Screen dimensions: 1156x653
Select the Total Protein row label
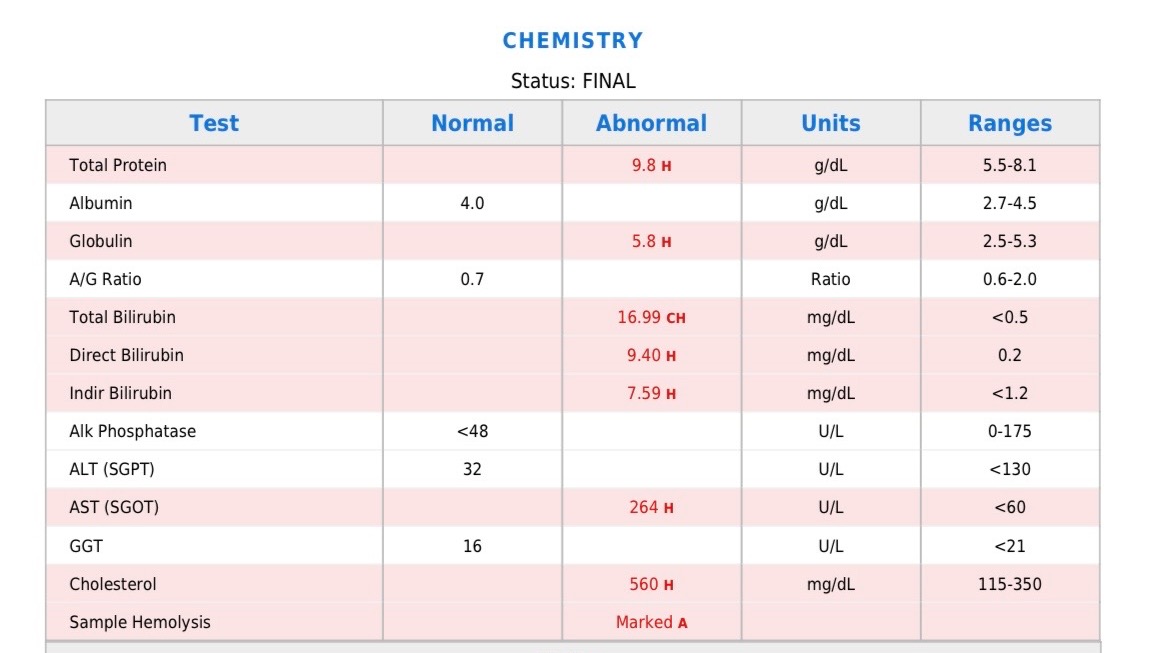tap(118, 165)
